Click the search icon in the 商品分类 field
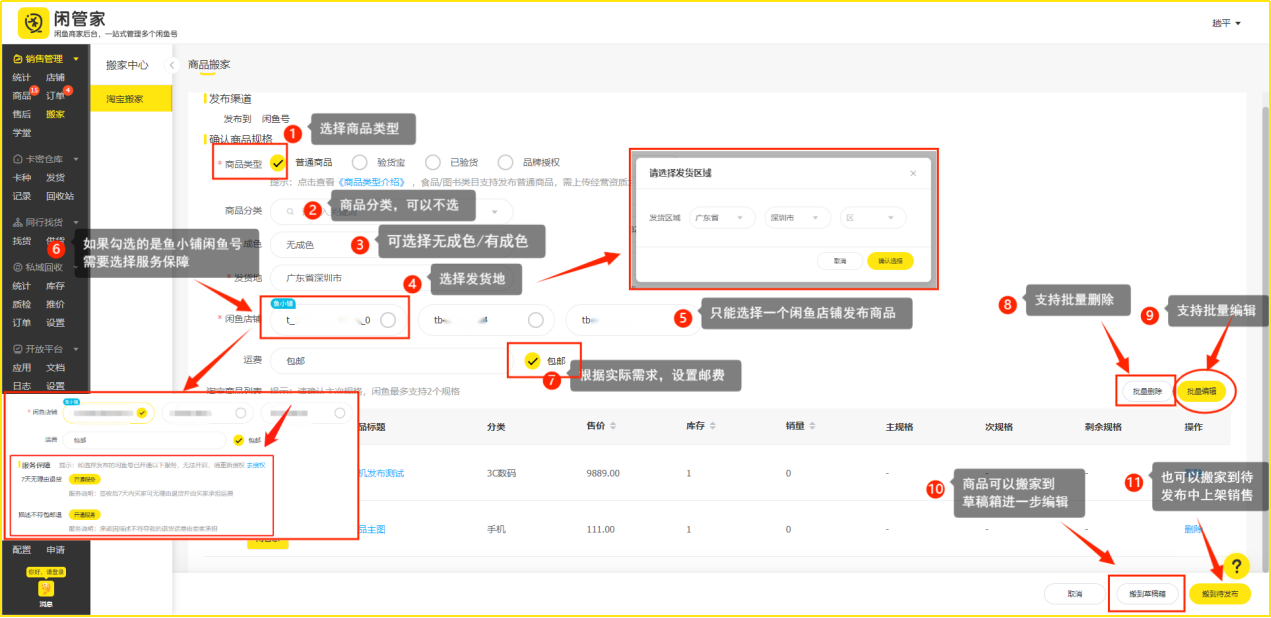 290,211
